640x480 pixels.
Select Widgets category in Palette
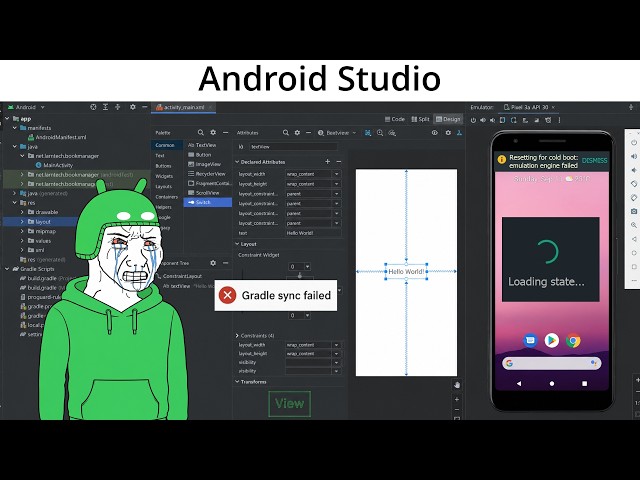coord(164,176)
